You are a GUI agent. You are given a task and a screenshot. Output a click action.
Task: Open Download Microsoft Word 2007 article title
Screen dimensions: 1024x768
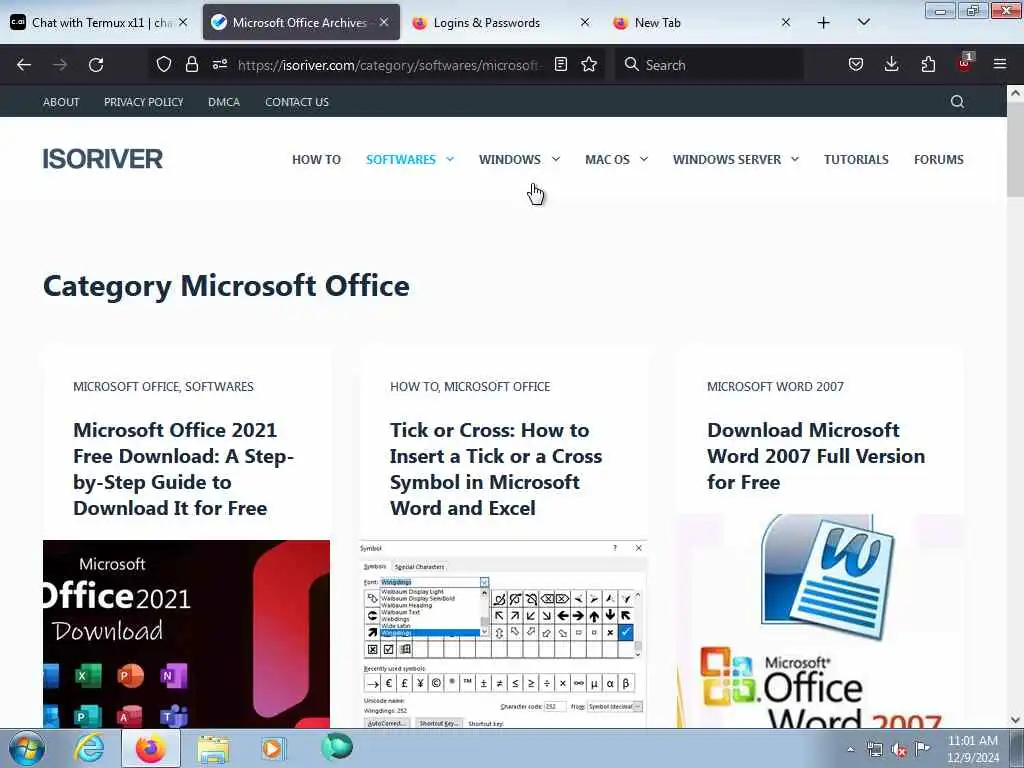tap(816, 456)
